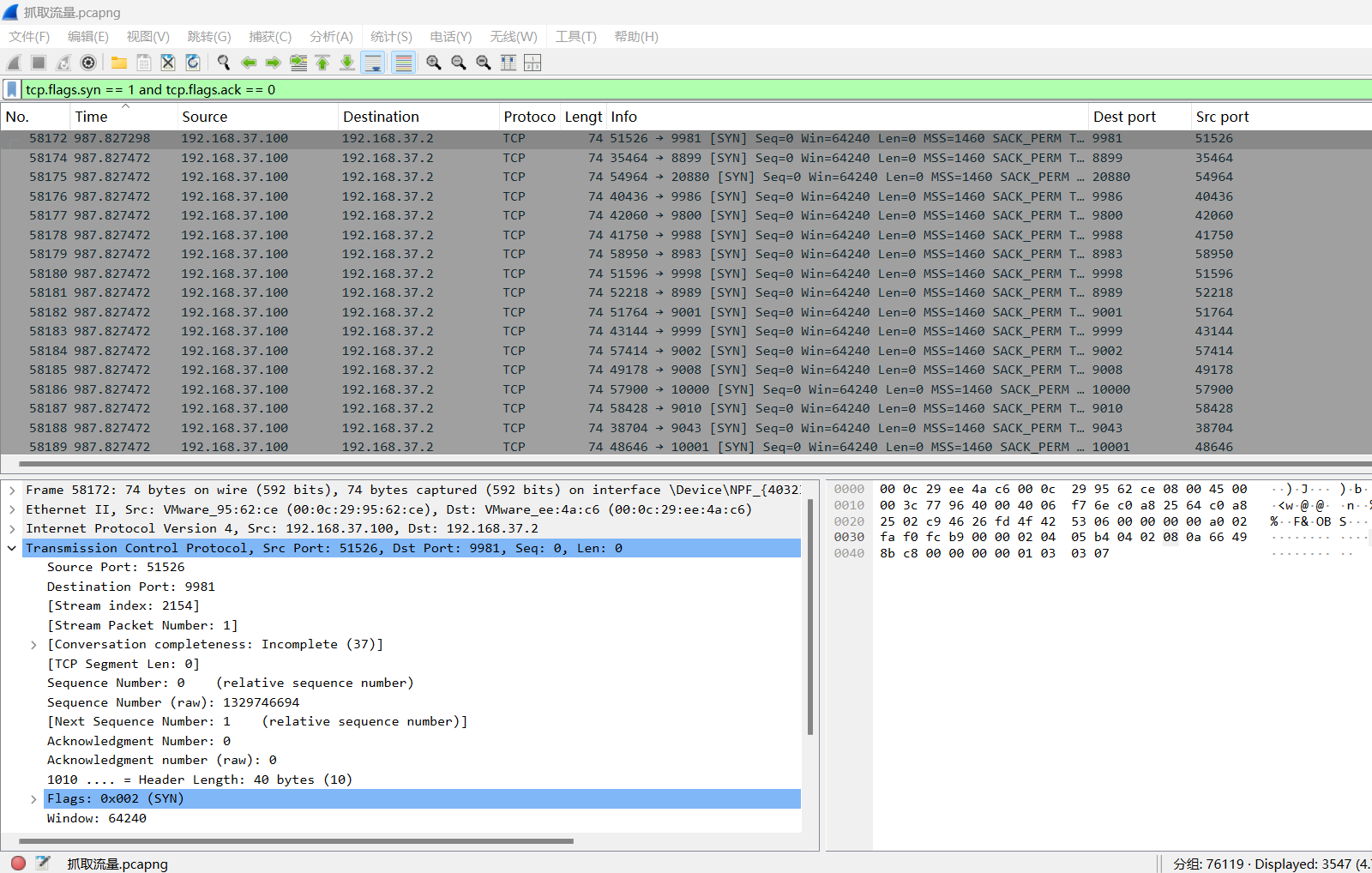Sort by the Info column header

pyautogui.click(x=846, y=117)
